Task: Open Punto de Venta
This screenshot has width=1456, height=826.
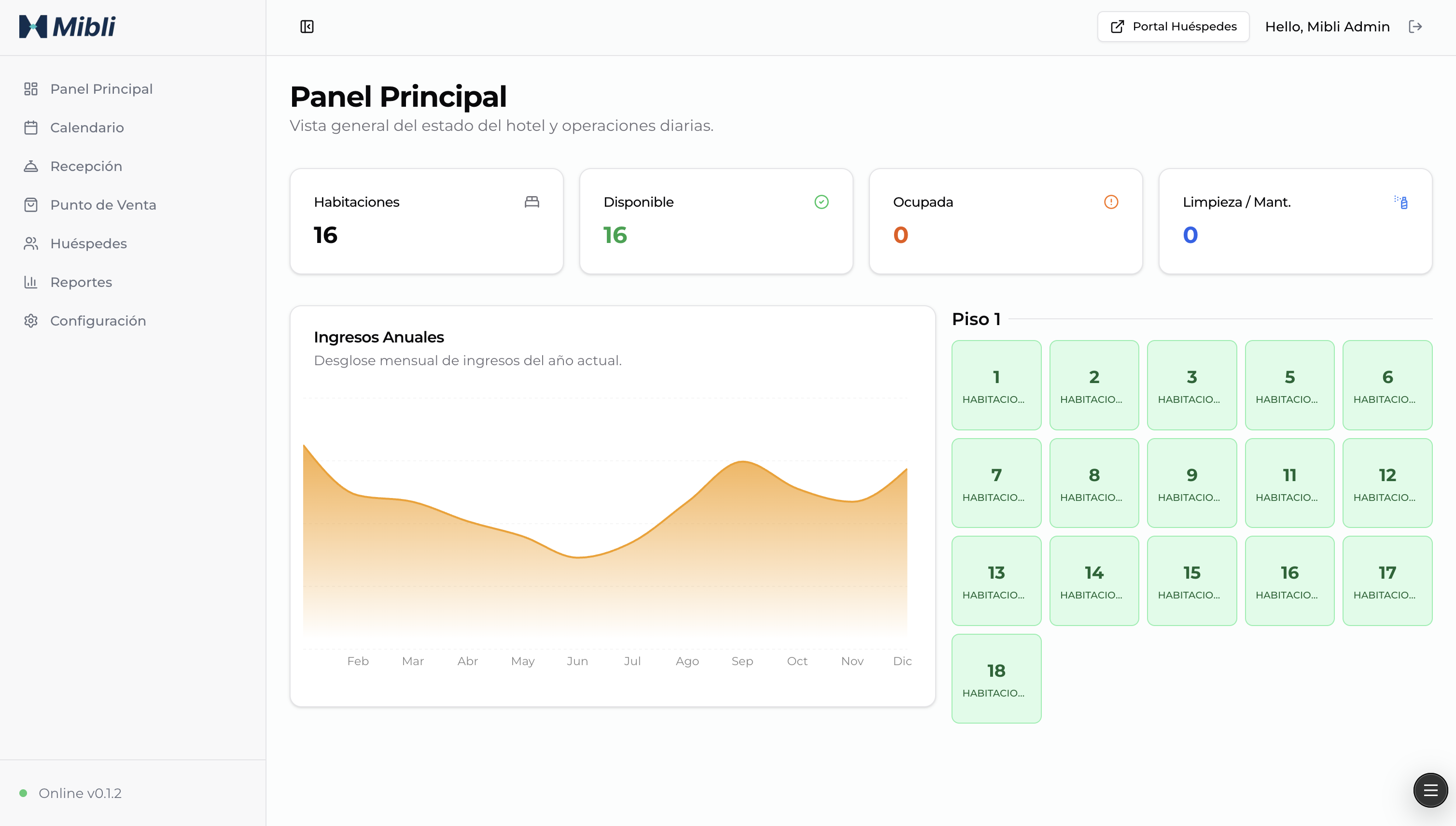Action: coord(103,205)
